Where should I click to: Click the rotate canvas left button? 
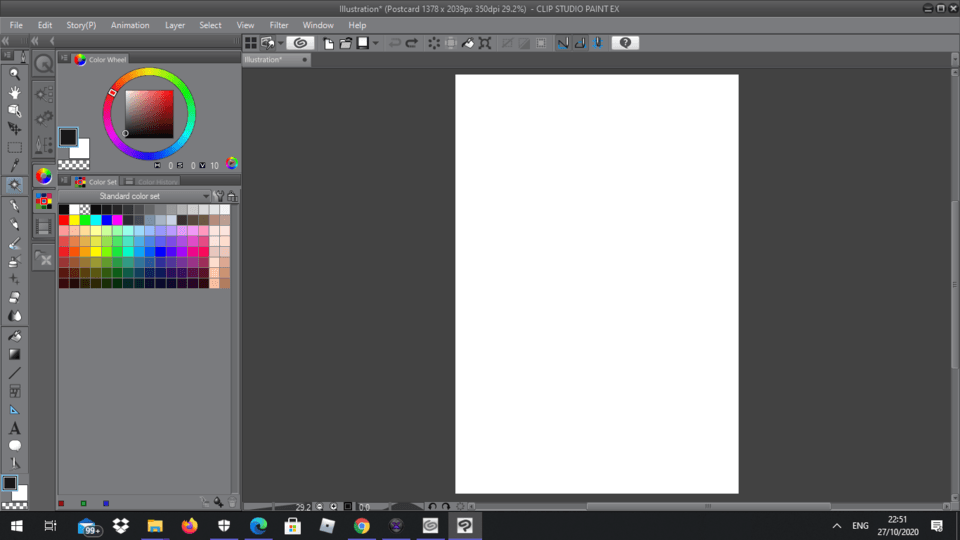tap(432, 507)
